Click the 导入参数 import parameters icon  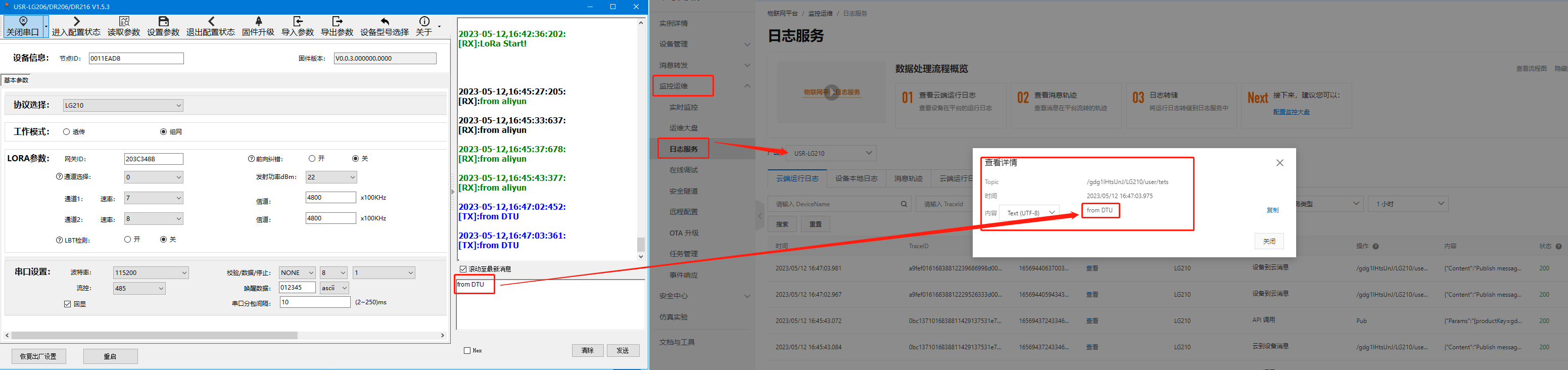tap(298, 21)
